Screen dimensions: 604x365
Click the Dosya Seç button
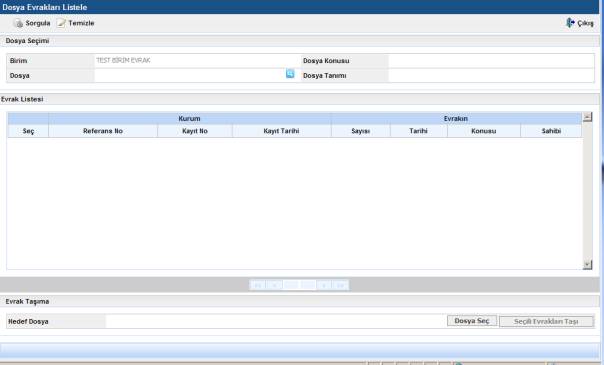[472, 321]
